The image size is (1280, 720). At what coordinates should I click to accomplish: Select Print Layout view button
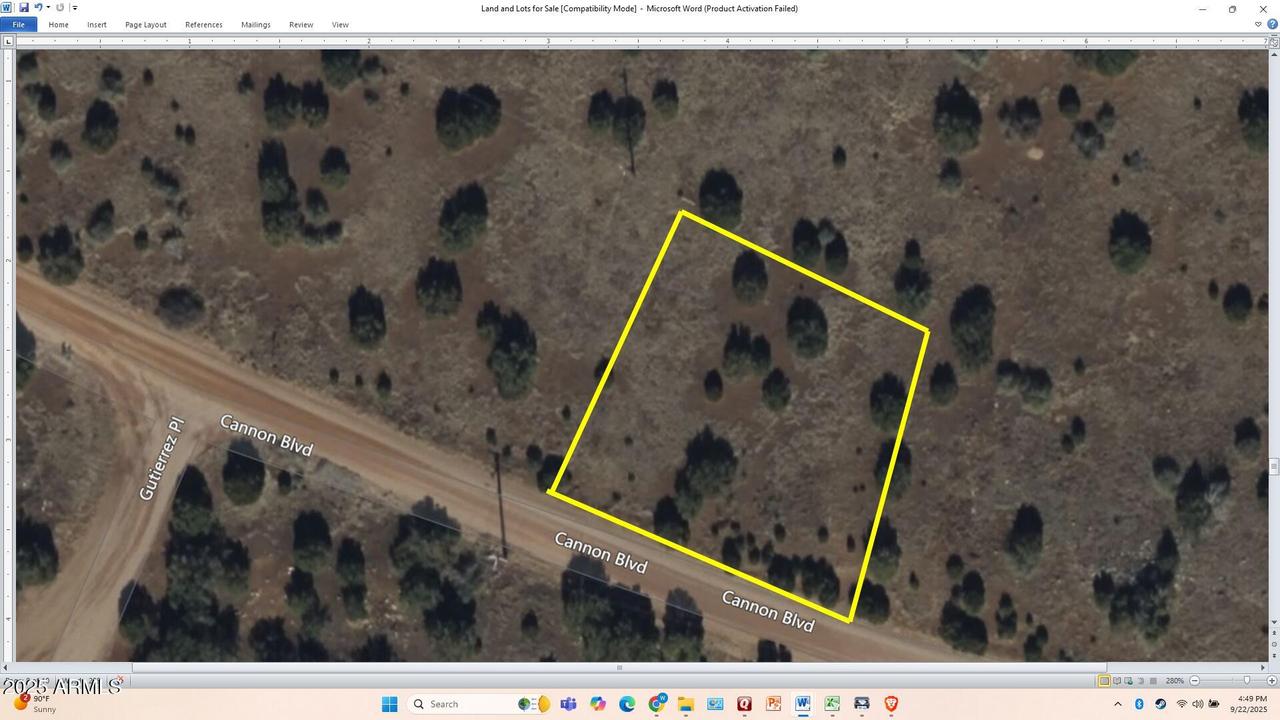click(1104, 681)
